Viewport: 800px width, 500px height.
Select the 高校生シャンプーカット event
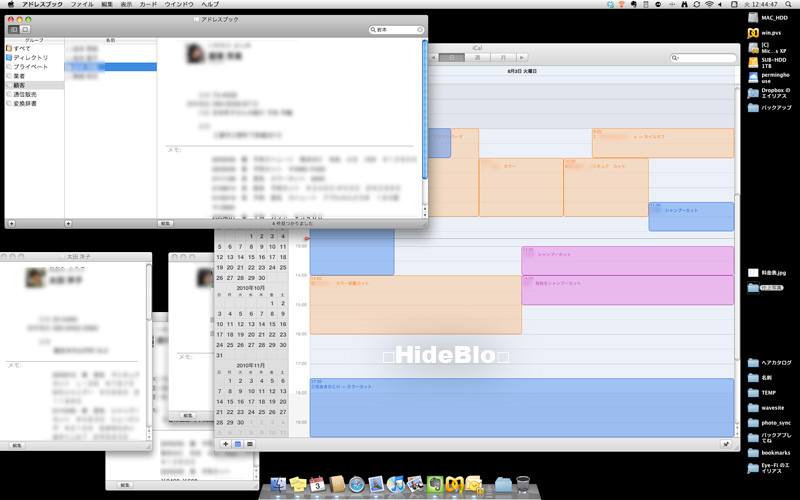coord(628,290)
